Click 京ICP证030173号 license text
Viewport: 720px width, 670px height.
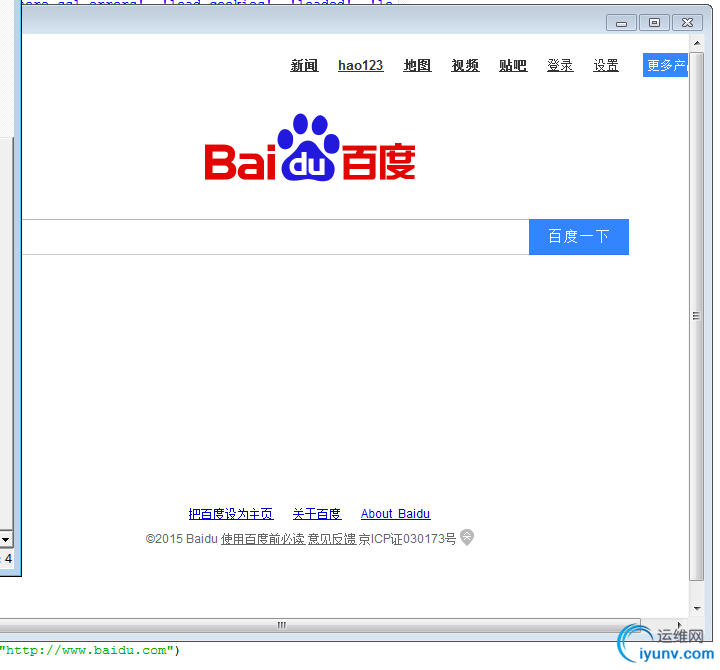[x=407, y=539]
